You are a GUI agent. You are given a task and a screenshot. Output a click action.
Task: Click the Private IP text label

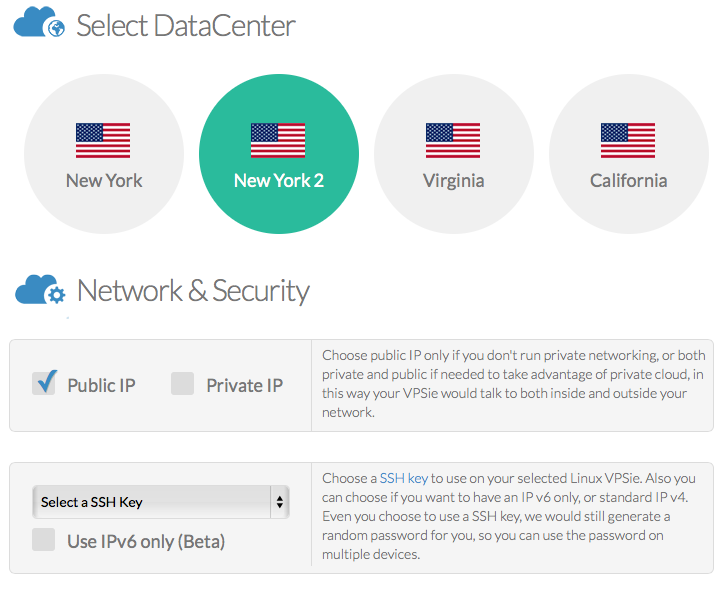[x=244, y=386]
